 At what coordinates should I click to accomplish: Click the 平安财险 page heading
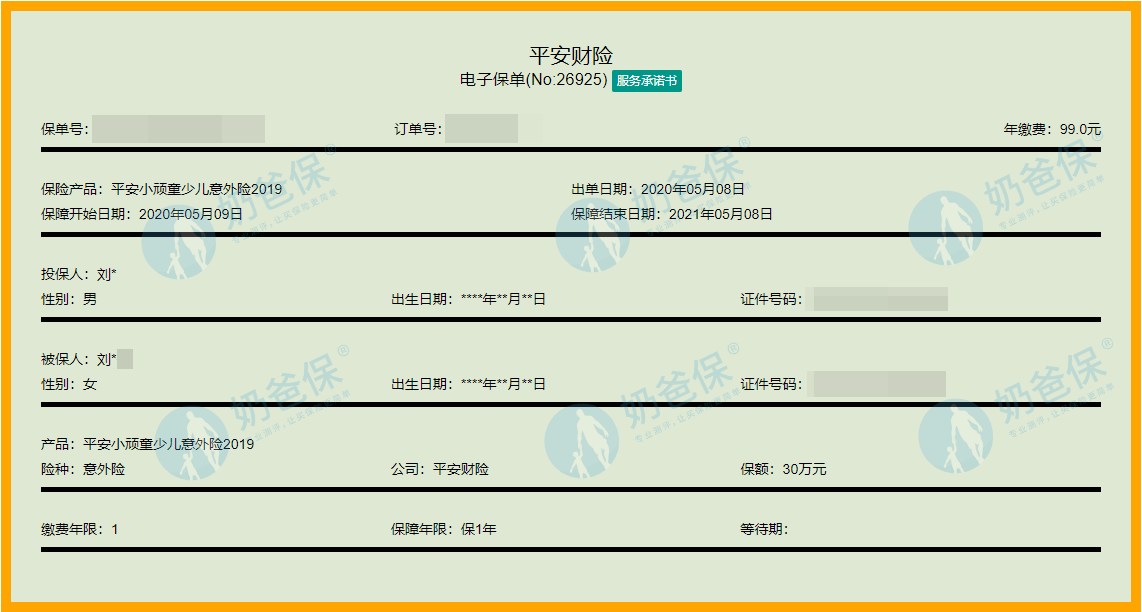click(571, 56)
